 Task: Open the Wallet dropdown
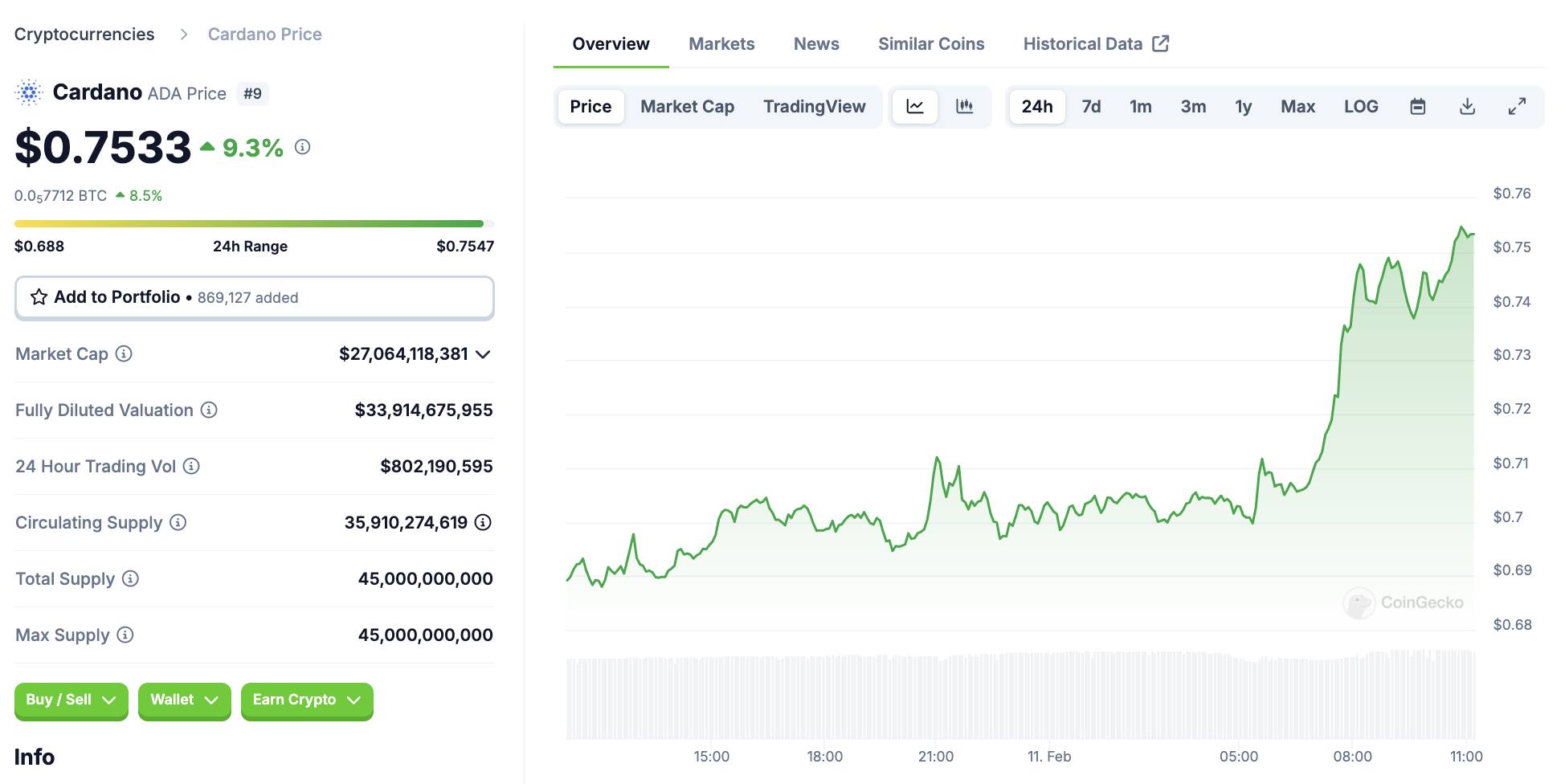point(184,700)
